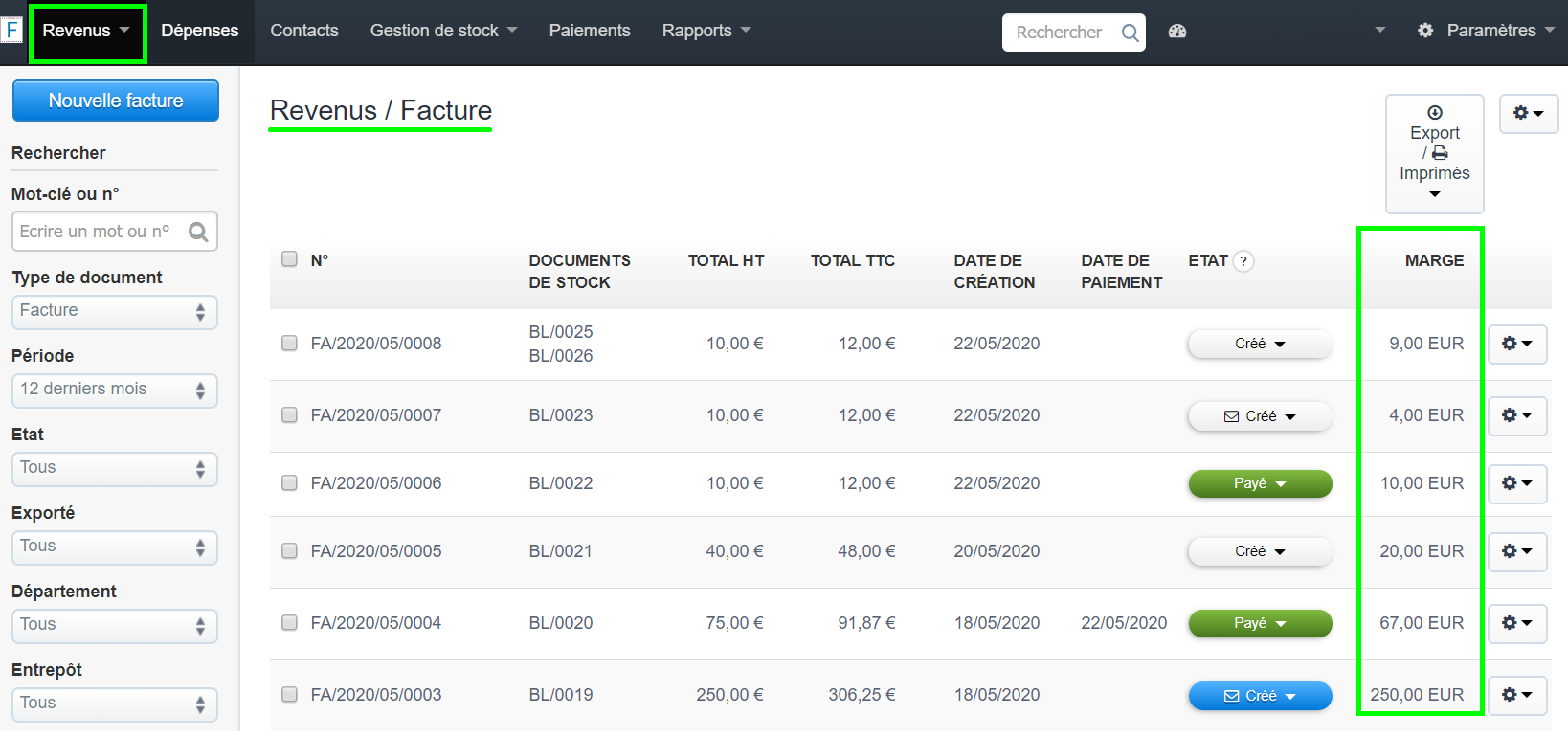Open the Dépenses menu item
The height and width of the screenshot is (737, 1568).
(x=199, y=31)
